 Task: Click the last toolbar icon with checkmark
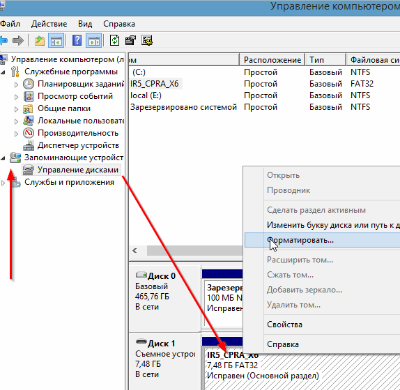point(147,41)
